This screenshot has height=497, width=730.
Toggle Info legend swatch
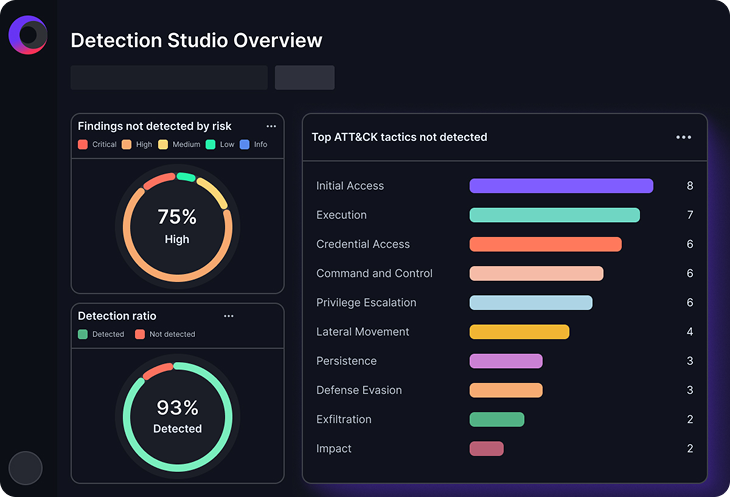244,145
